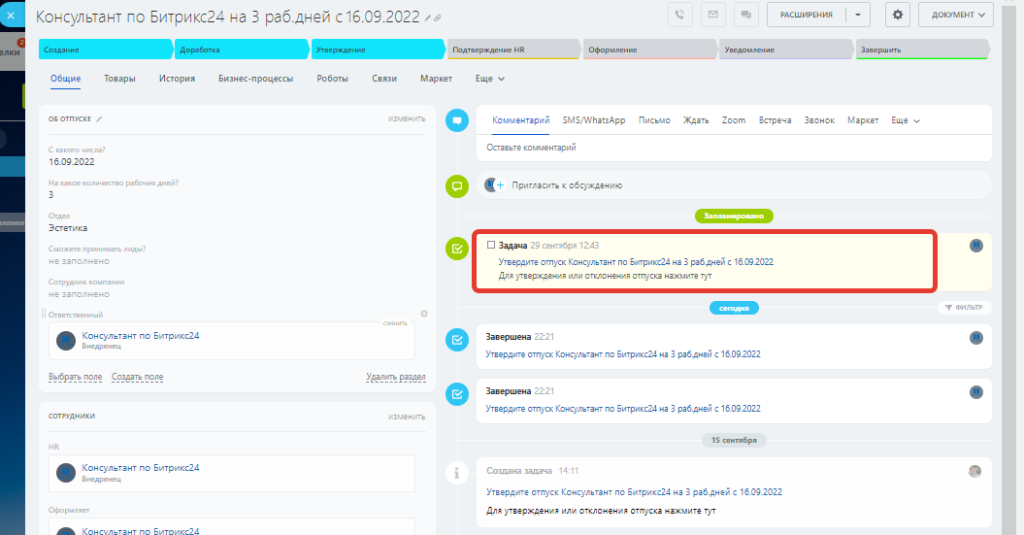Click Удалить раздел link
Viewport: 1024px width, 535px height.
[x=396, y=377]
